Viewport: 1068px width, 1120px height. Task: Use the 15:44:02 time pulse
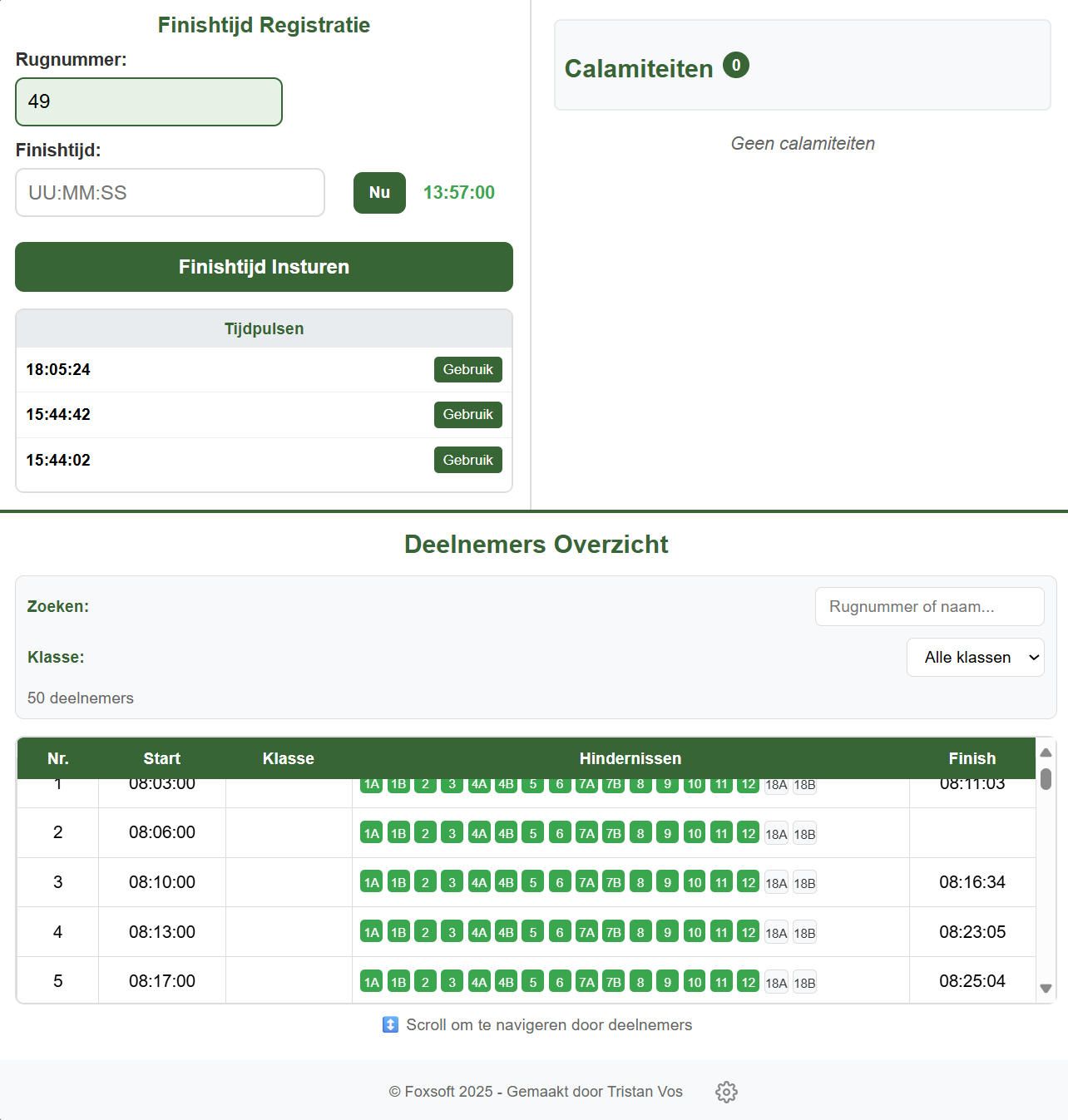point(467,460)
